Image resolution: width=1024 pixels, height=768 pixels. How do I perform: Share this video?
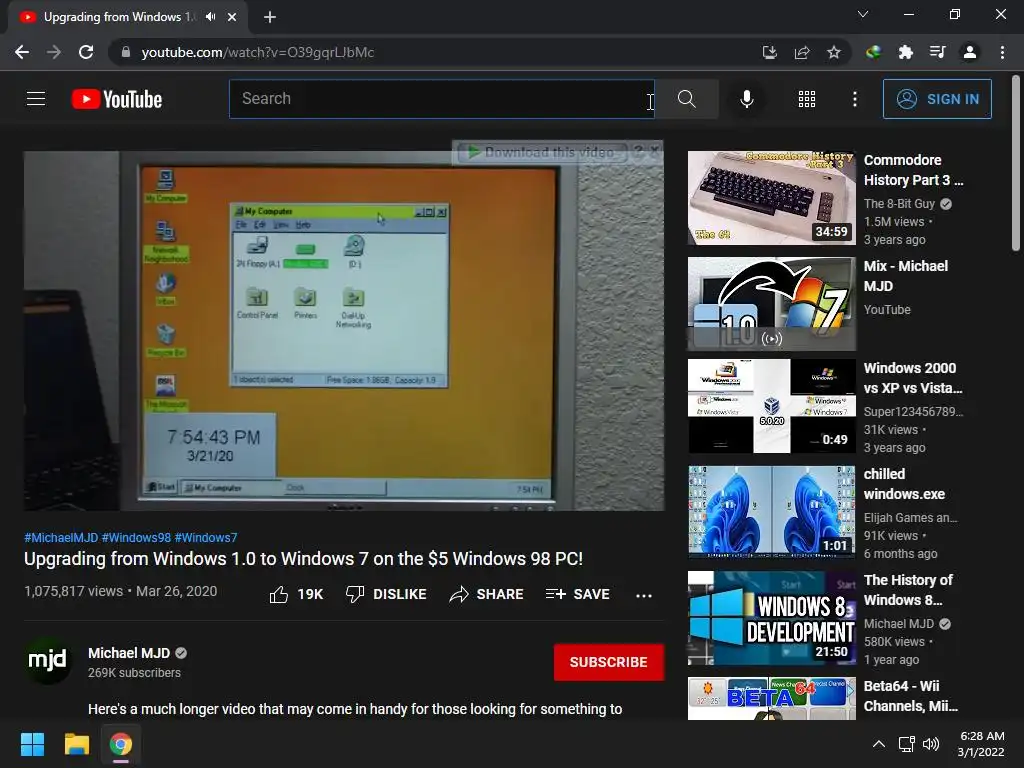[487, 594]
